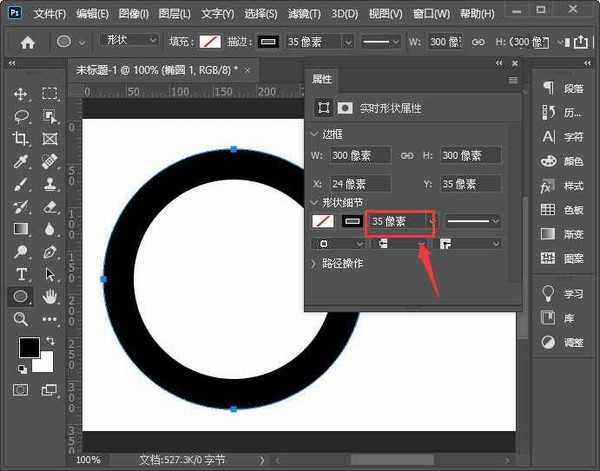The width and height of the screenshot is (600, 471).
Task: Select the Eyedropper tool
Action: (x=21, y=161)
